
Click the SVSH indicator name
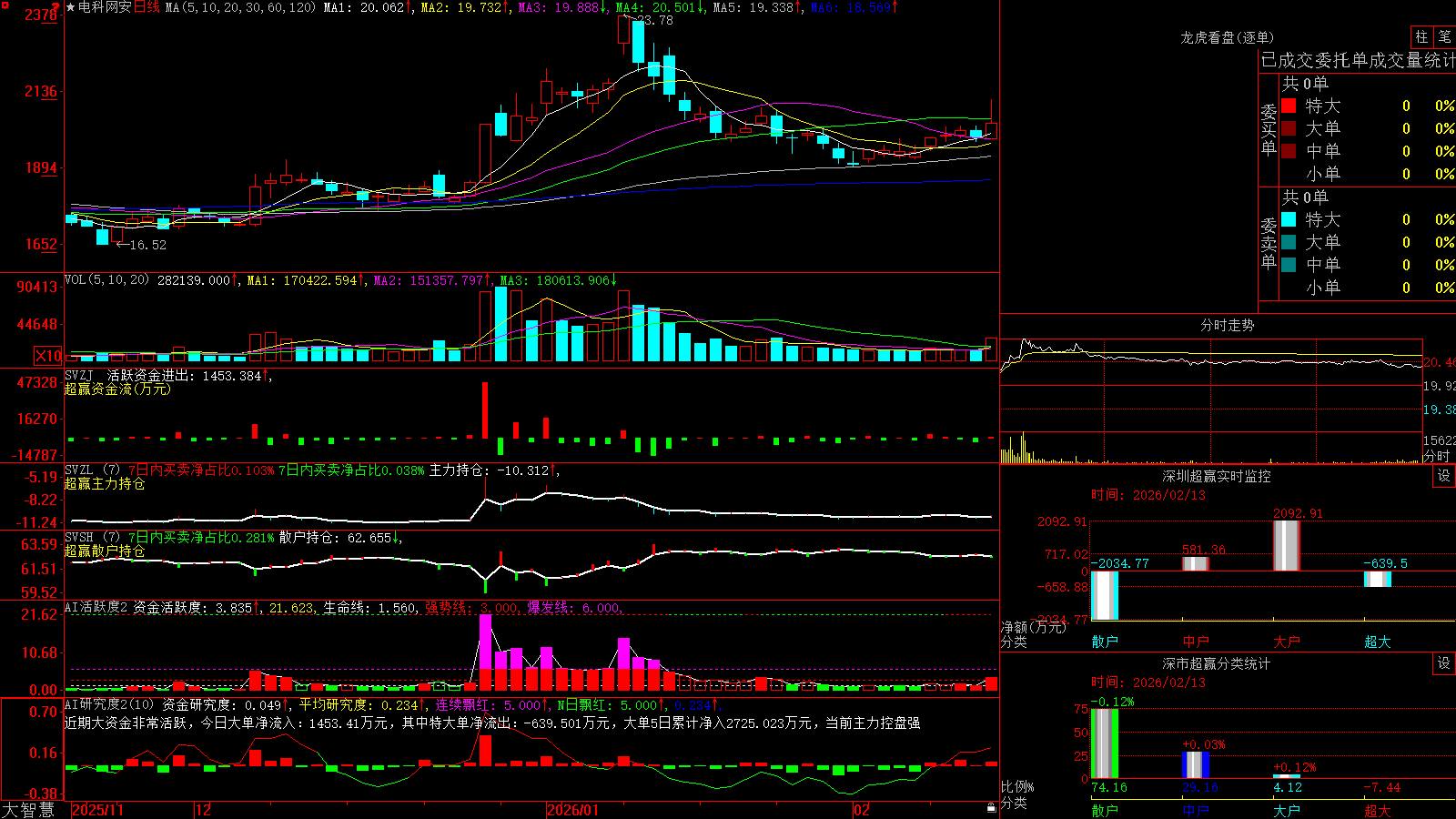(x=79, y=537)
